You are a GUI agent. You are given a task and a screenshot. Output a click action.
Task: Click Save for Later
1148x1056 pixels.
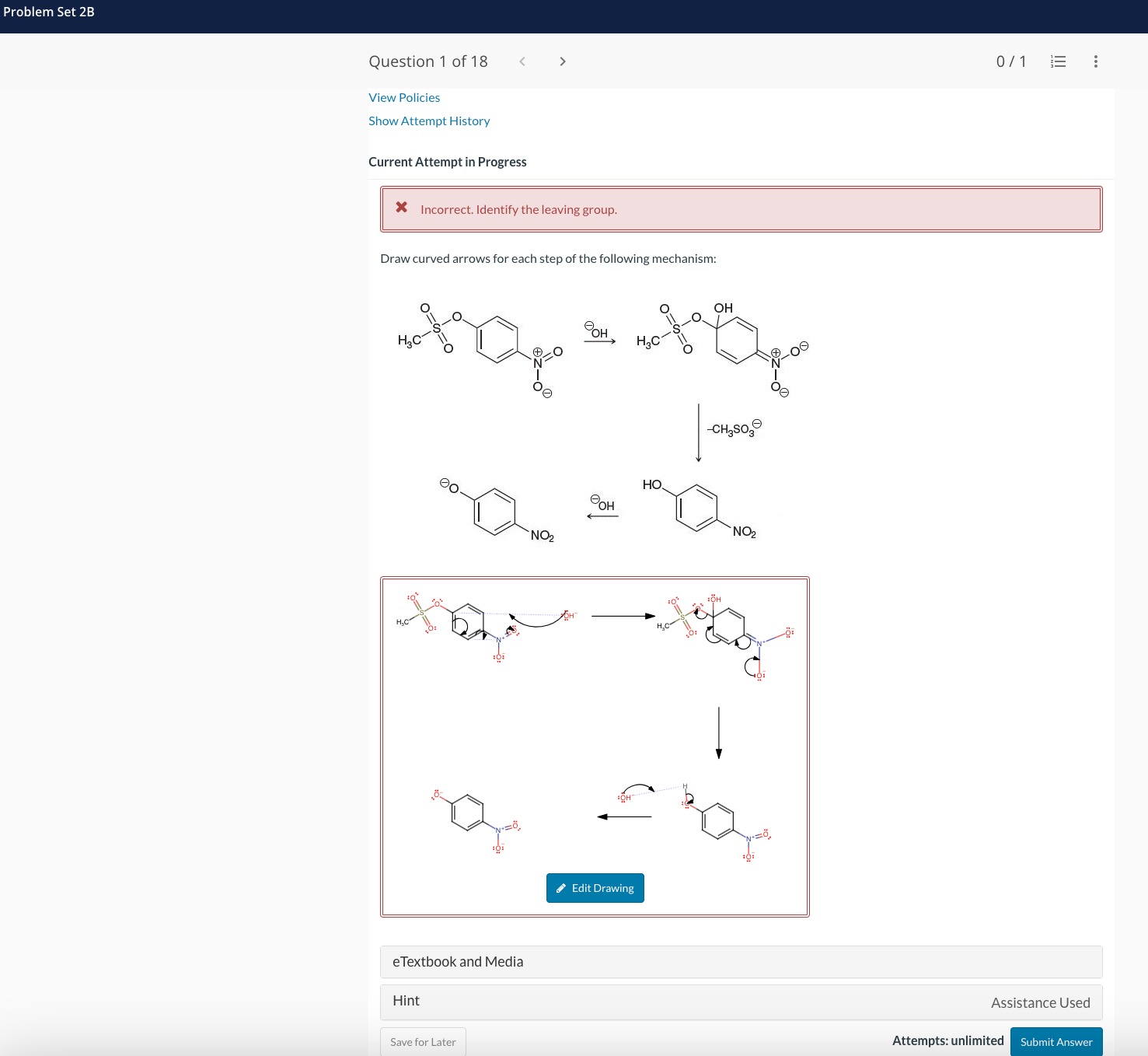[423, 1041]
